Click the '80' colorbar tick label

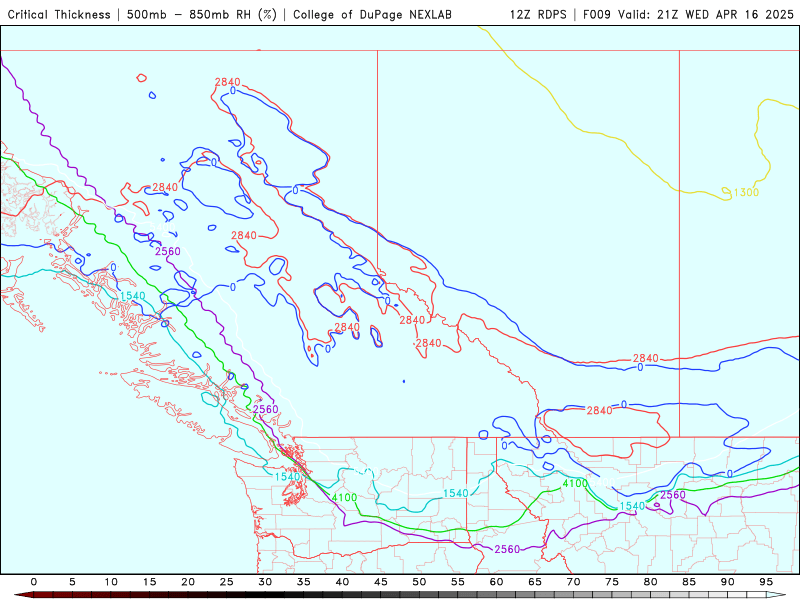click(651, 582)
